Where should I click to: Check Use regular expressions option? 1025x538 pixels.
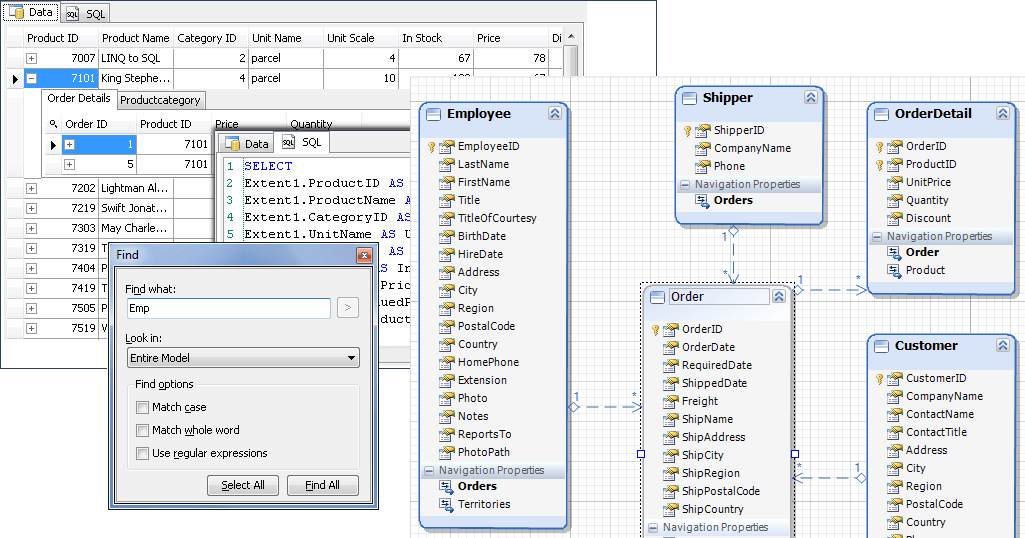142,454
